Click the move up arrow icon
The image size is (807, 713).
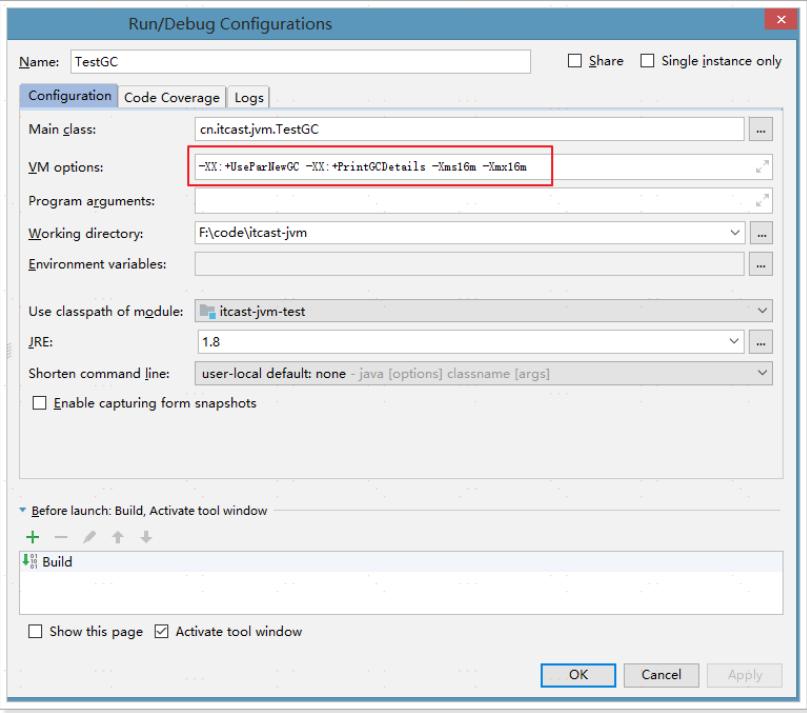pos(99,538)
